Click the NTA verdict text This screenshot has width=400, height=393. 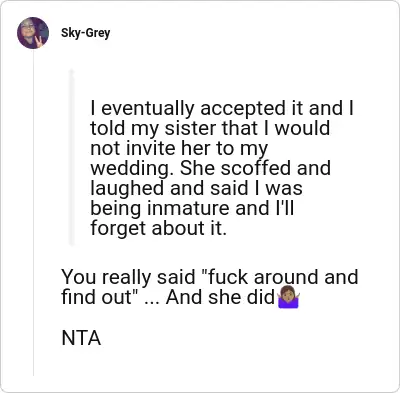click(81, 338)
